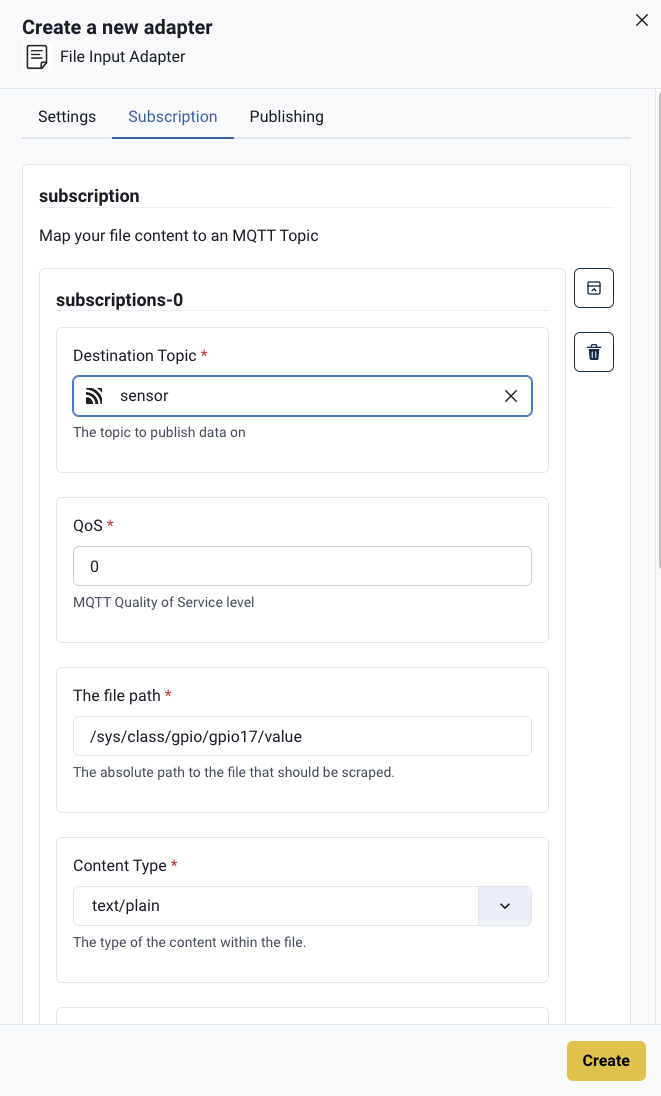Screen dimensions: 661x1096
Task: Click the Content Type label
Action: [120, 865]
